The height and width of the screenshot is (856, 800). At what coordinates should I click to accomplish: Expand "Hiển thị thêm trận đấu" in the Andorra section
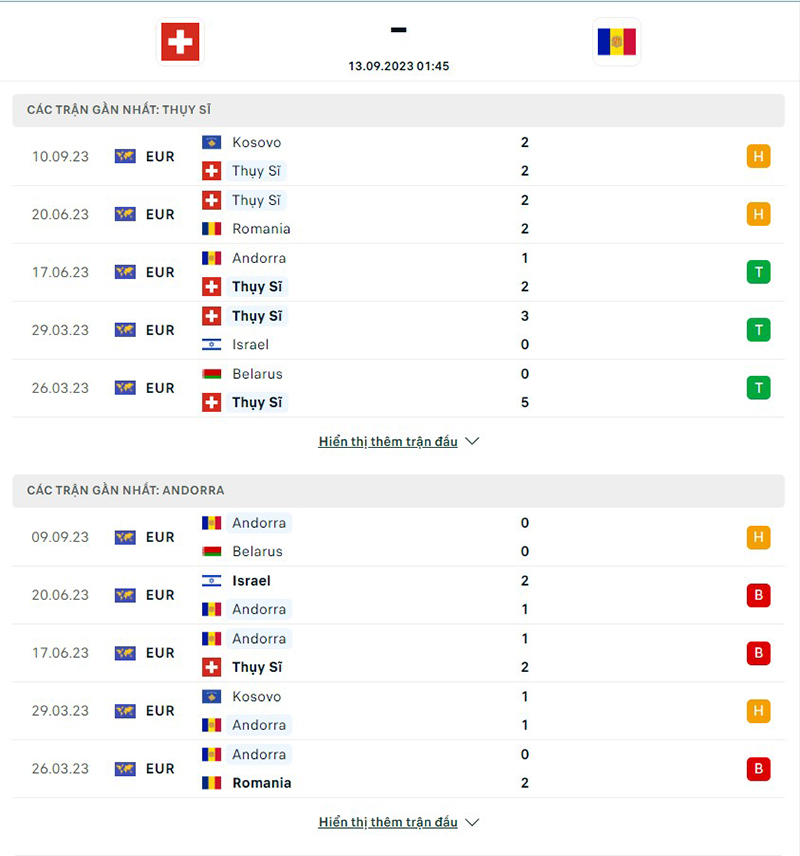pyautogui.click(x=388, y=822)
